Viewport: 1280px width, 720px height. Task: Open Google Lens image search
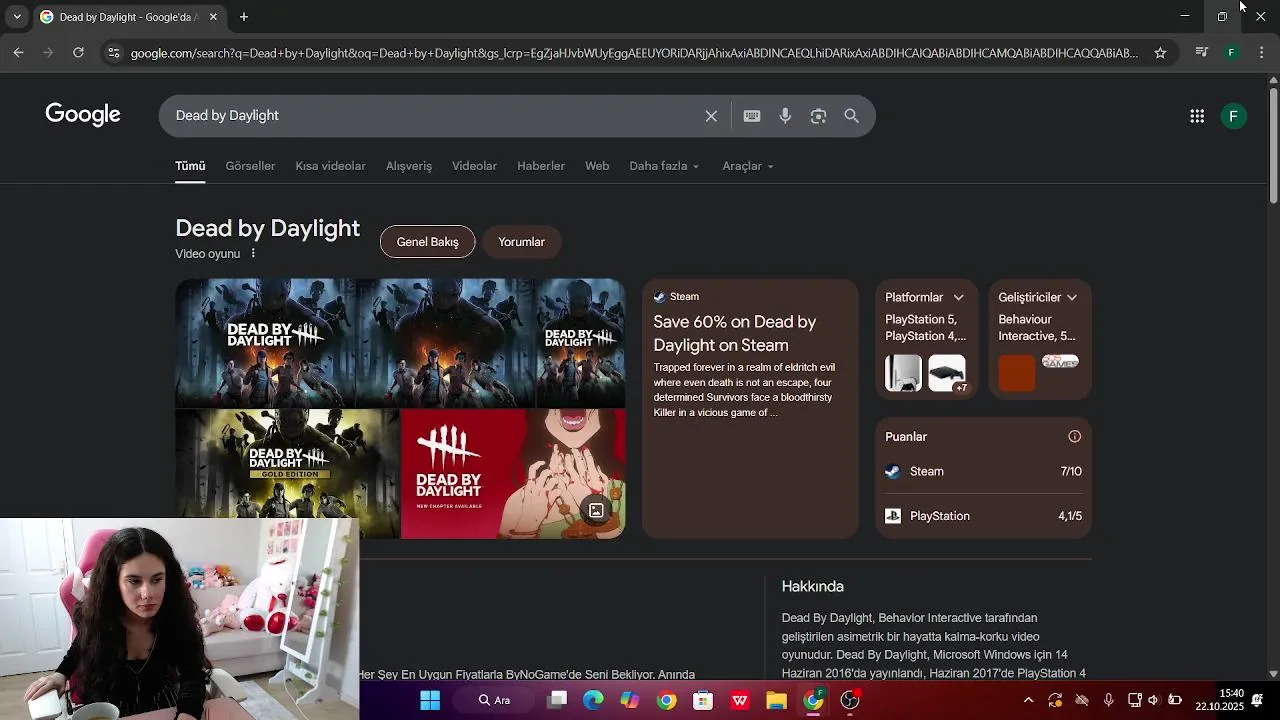tap(818, 116)
